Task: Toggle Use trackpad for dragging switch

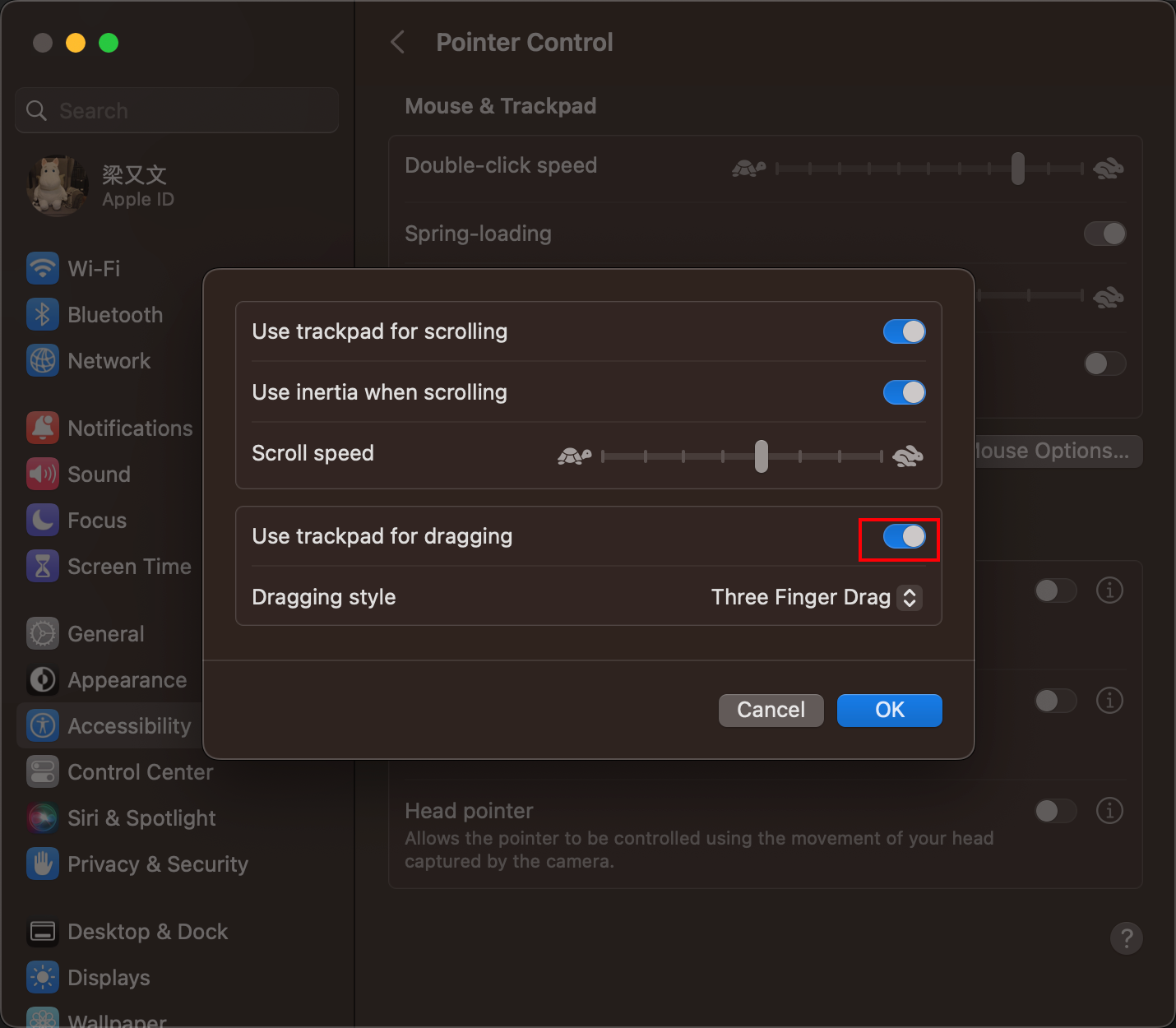Action: coord(905,536)
